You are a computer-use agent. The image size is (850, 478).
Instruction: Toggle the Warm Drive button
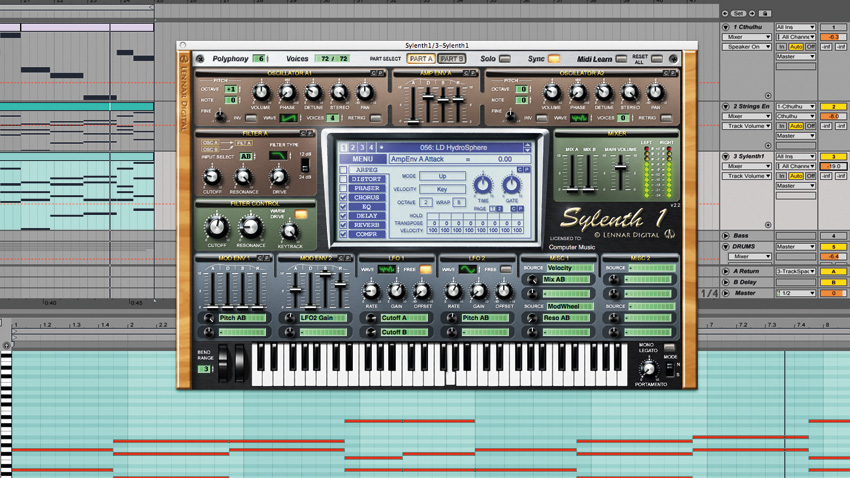point(301,215)
